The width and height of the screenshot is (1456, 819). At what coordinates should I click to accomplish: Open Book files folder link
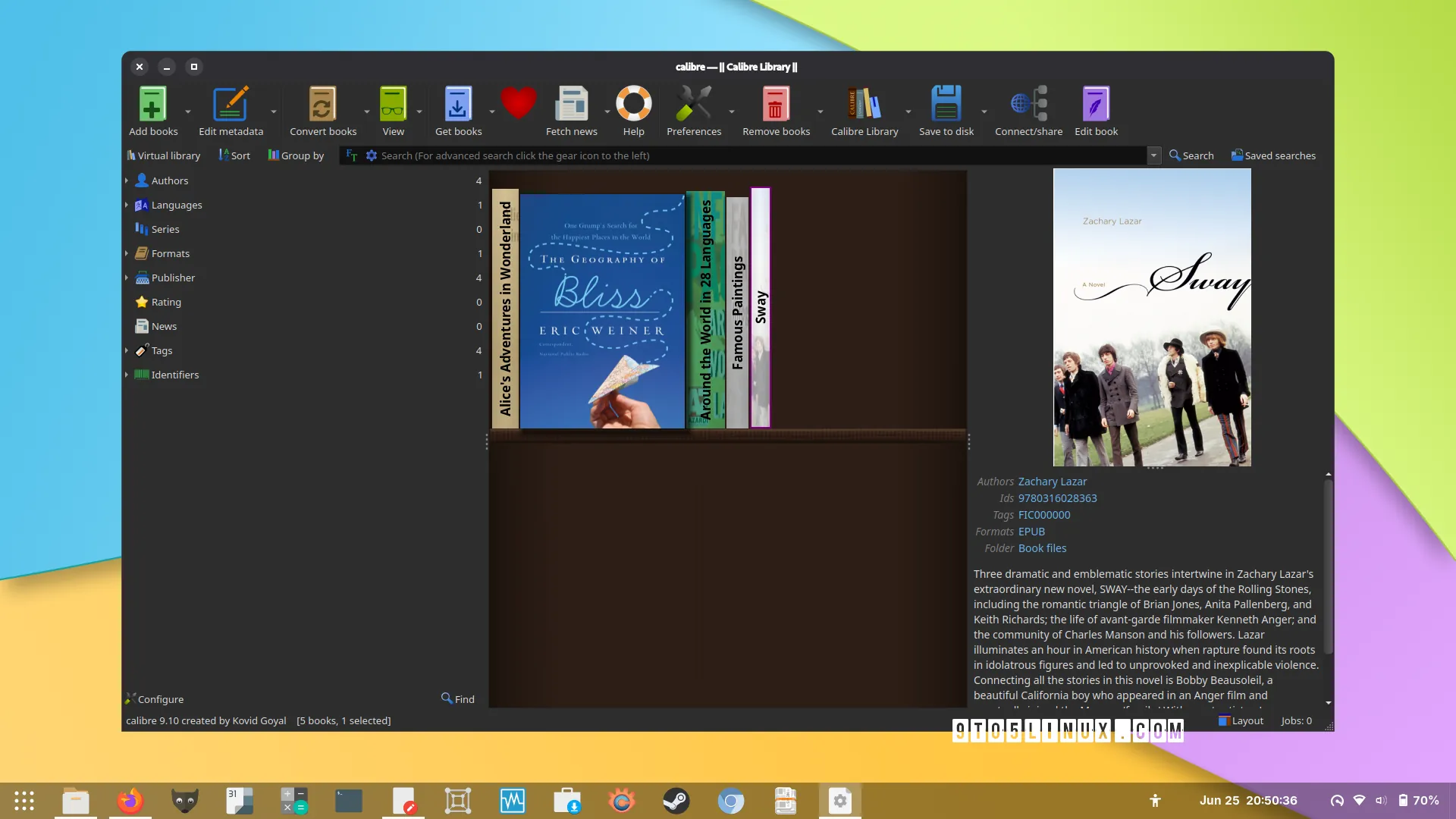[1042, 548]
